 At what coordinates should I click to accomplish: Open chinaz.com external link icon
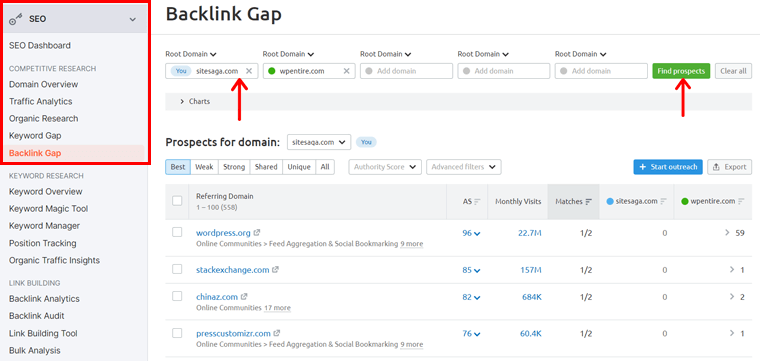click(x=244, y=297)
